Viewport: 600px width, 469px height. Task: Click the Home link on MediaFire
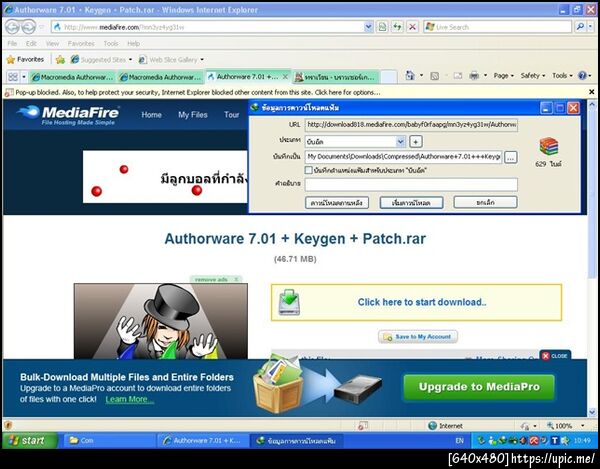click(152, 114)
